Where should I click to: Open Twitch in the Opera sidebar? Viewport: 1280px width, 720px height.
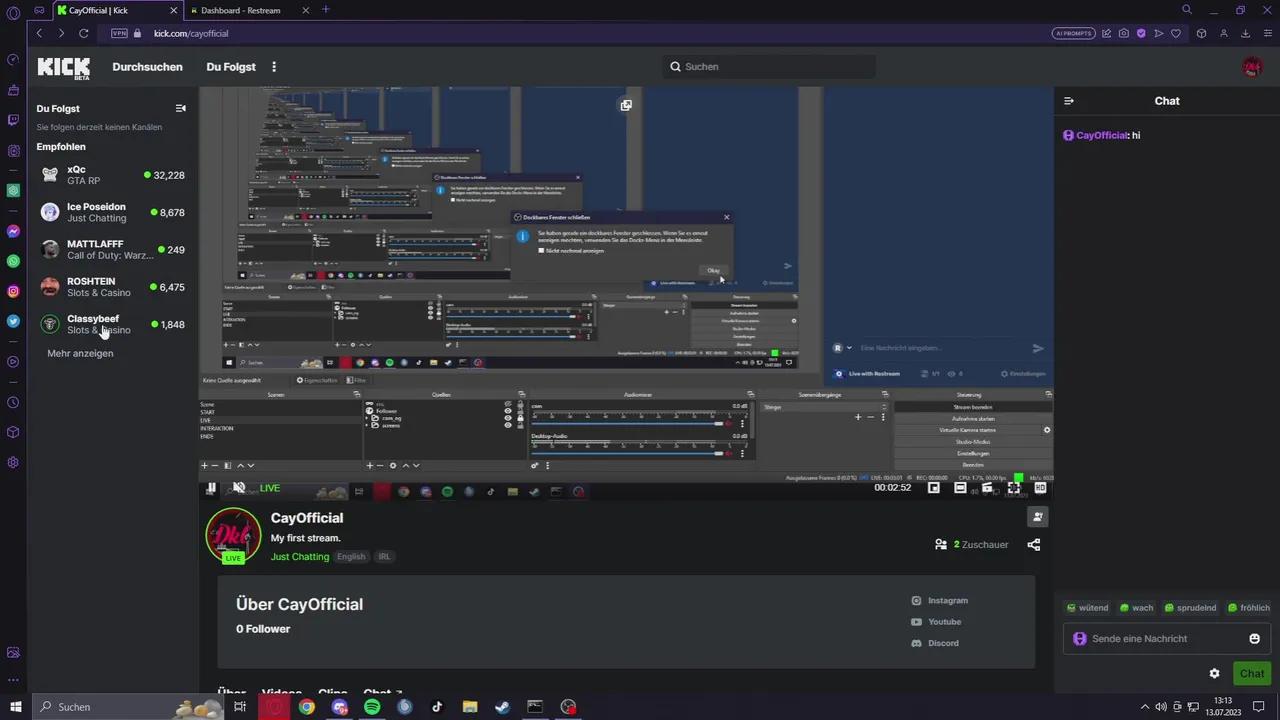click(x=13, y=120)
